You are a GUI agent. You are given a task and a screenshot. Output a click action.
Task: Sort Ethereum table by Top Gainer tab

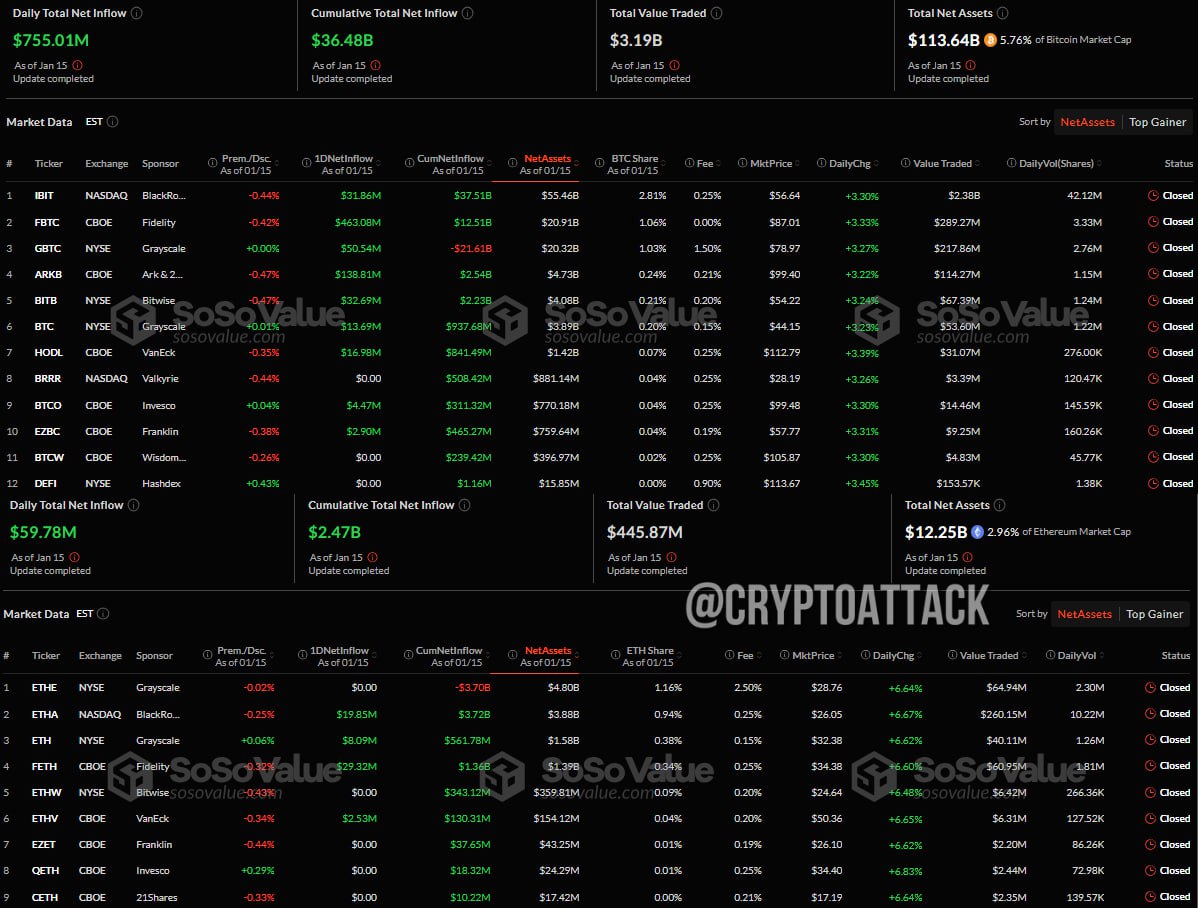point(1154,615)
